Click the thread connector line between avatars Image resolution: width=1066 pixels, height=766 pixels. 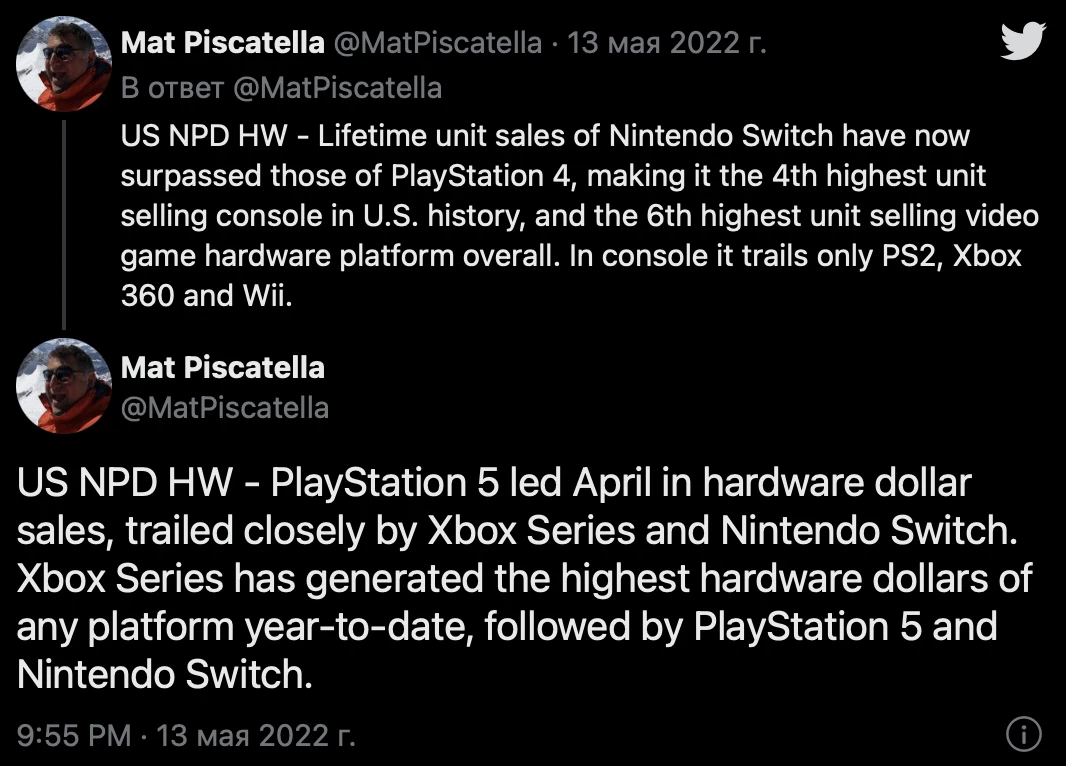64,224
